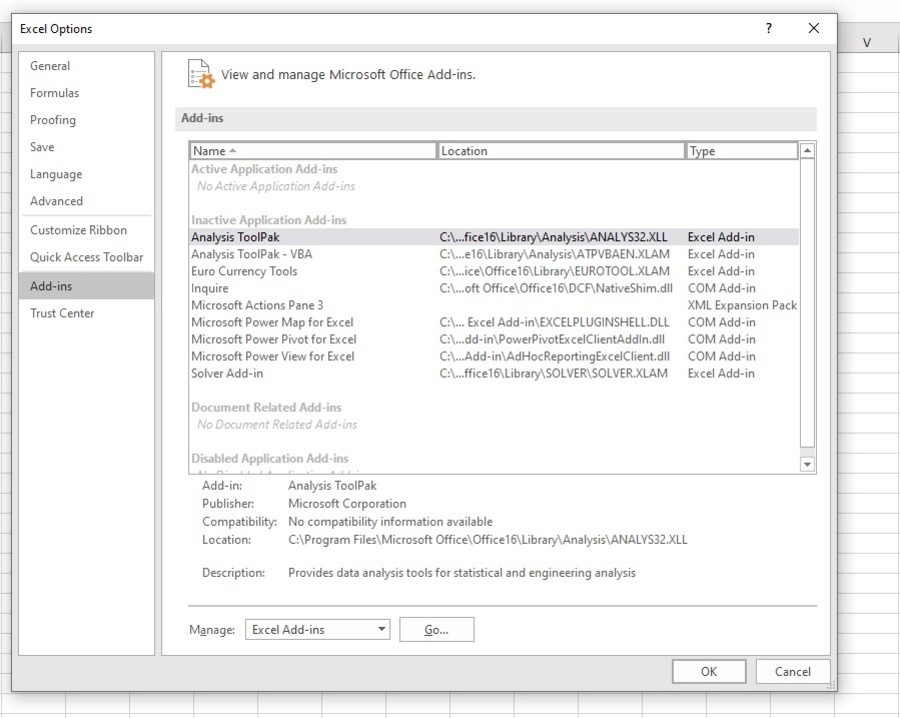Click the add-ins gear document icon
900x718 pixels.
pyautogui.click(x=201, y=74)
